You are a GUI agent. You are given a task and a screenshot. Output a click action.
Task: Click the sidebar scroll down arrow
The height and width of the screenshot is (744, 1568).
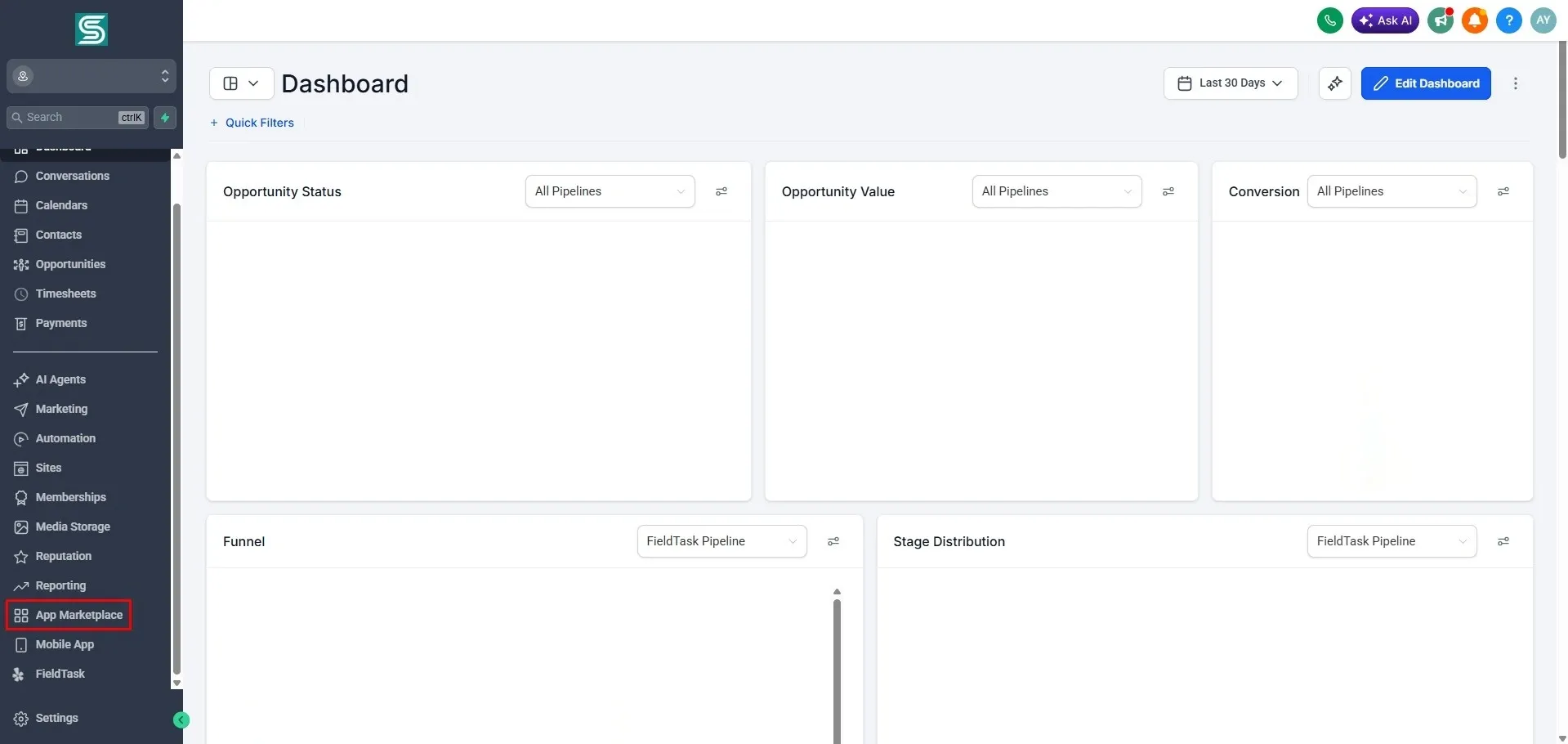click(x=176, y=683)
